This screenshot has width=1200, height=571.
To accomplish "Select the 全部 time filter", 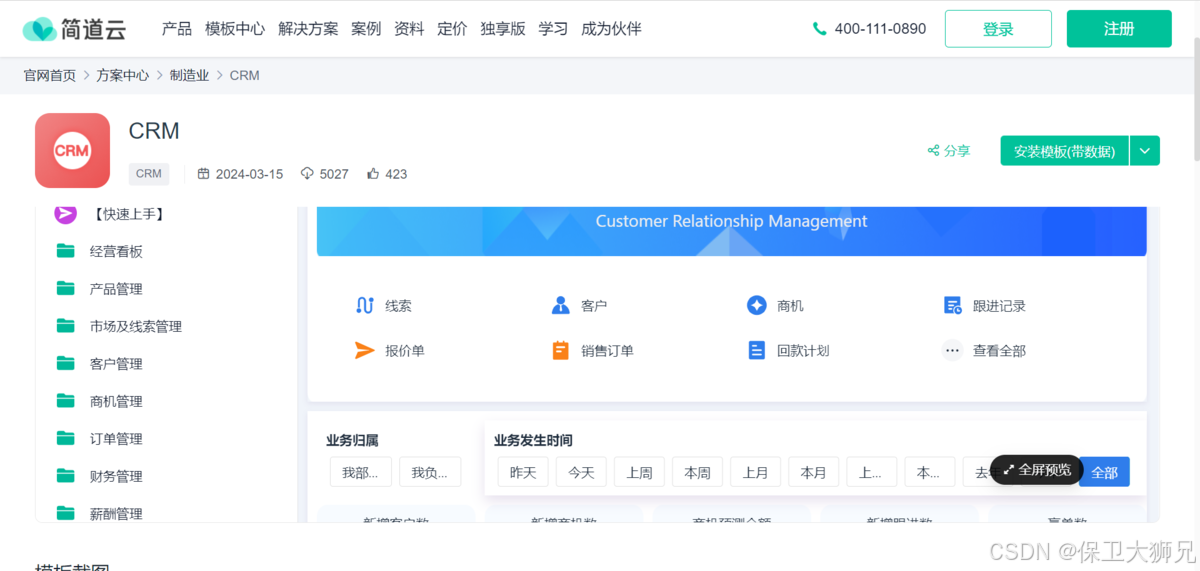I will pos(1105,472).
